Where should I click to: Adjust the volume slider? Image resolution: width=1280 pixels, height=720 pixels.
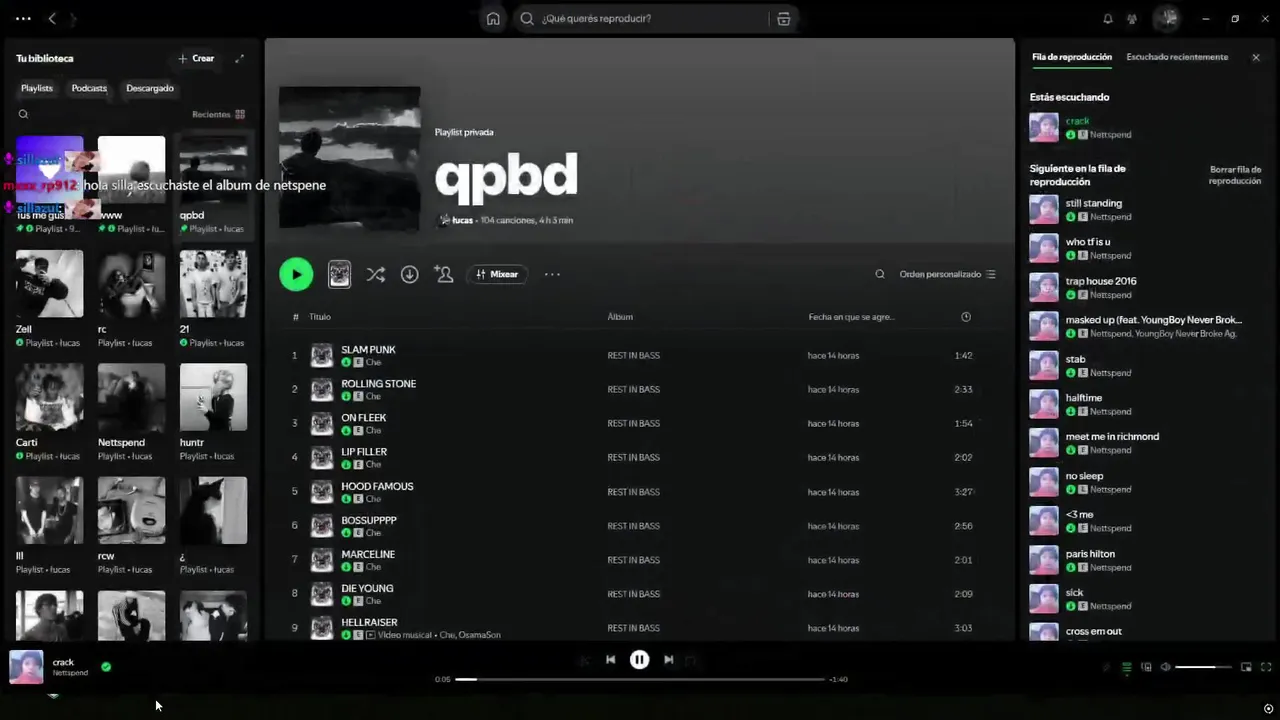point(1203,667)
